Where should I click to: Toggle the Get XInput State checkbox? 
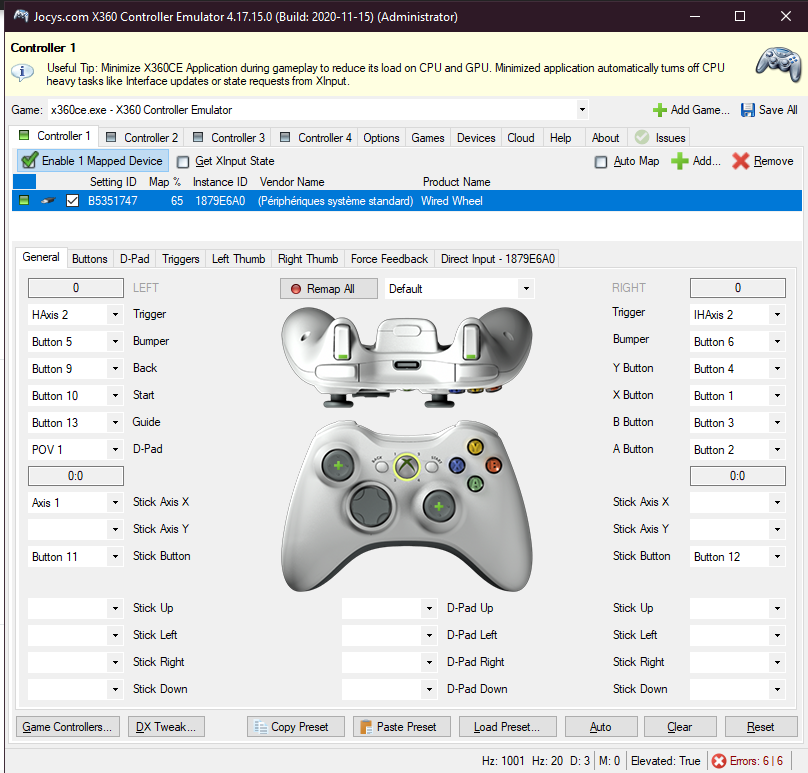(x=183, y=162)
